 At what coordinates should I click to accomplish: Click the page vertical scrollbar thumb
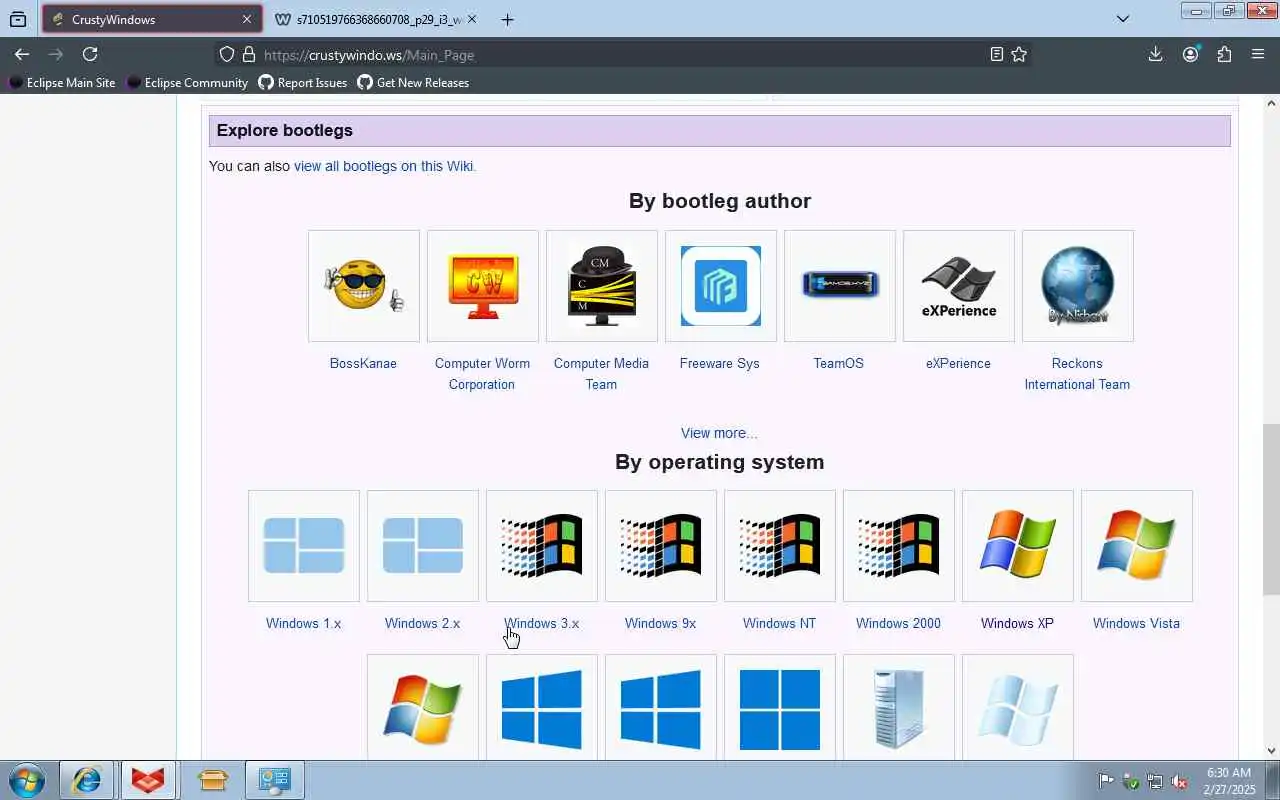click(x=1271, y=509)
